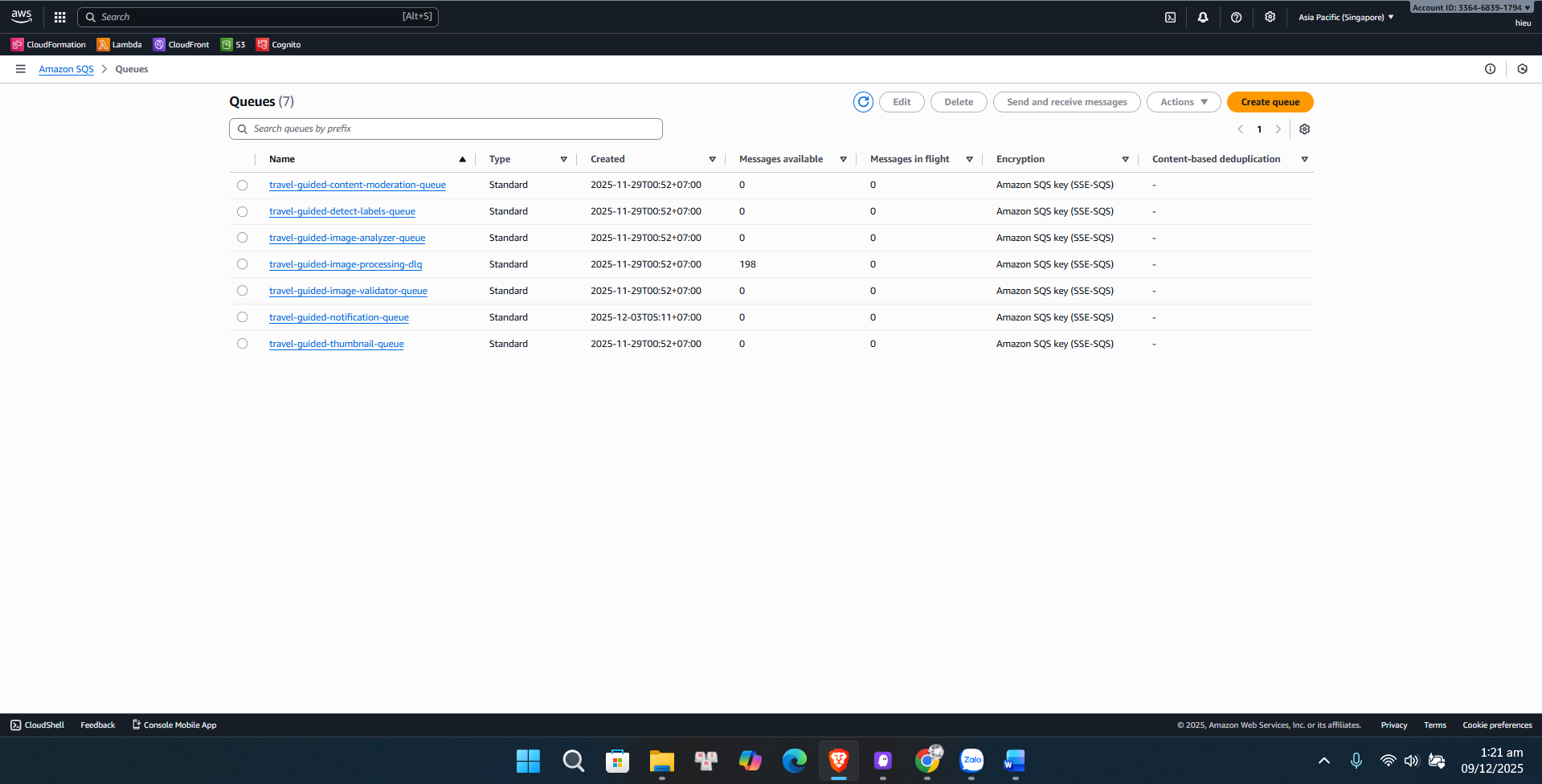This screenshot has width=1542, height=784.
Task: Open the SQS info panel icon
Action: pyautogui.click(x=1491, y=69)
